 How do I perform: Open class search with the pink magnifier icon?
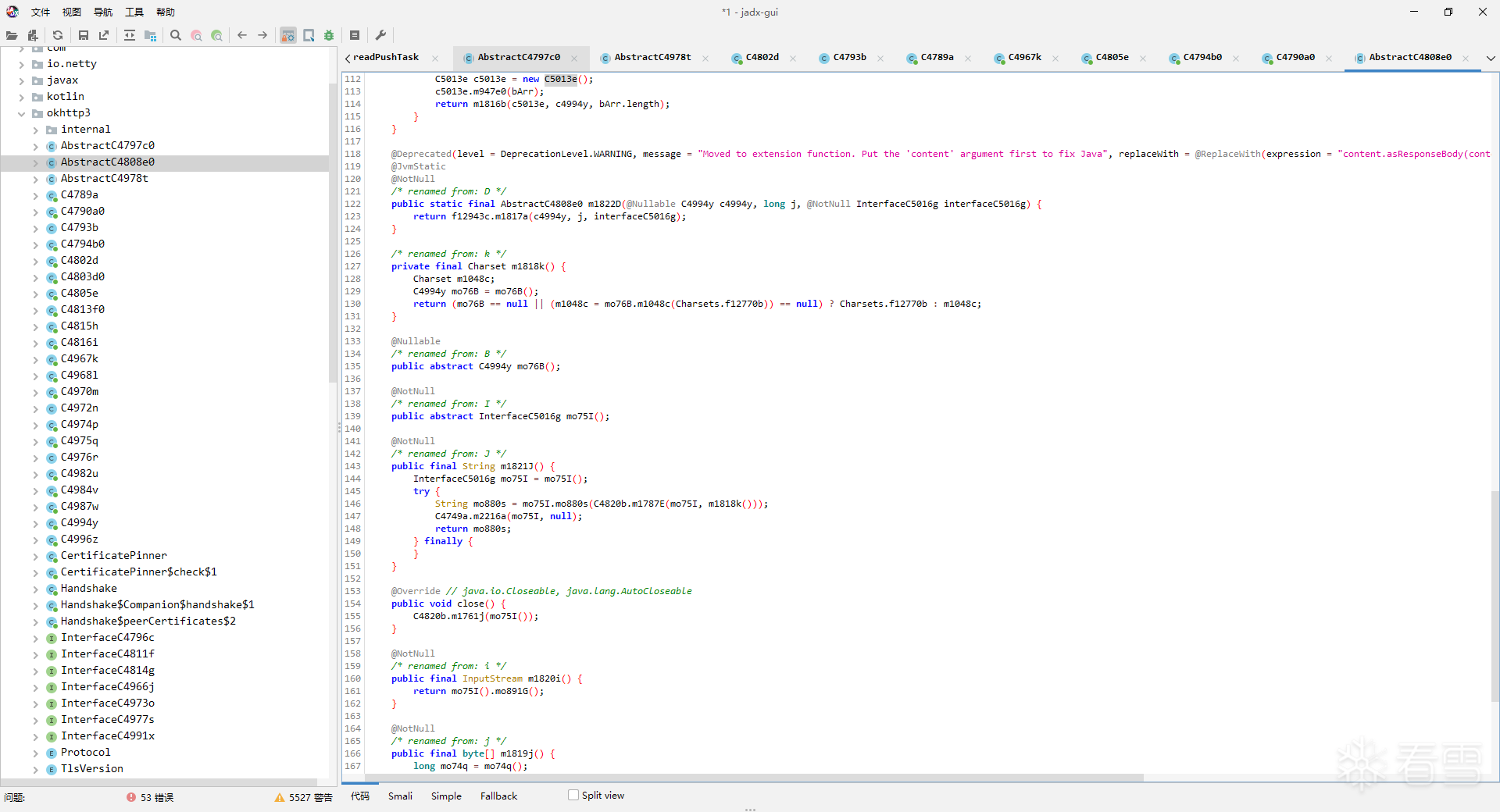[x=196, y=35]
